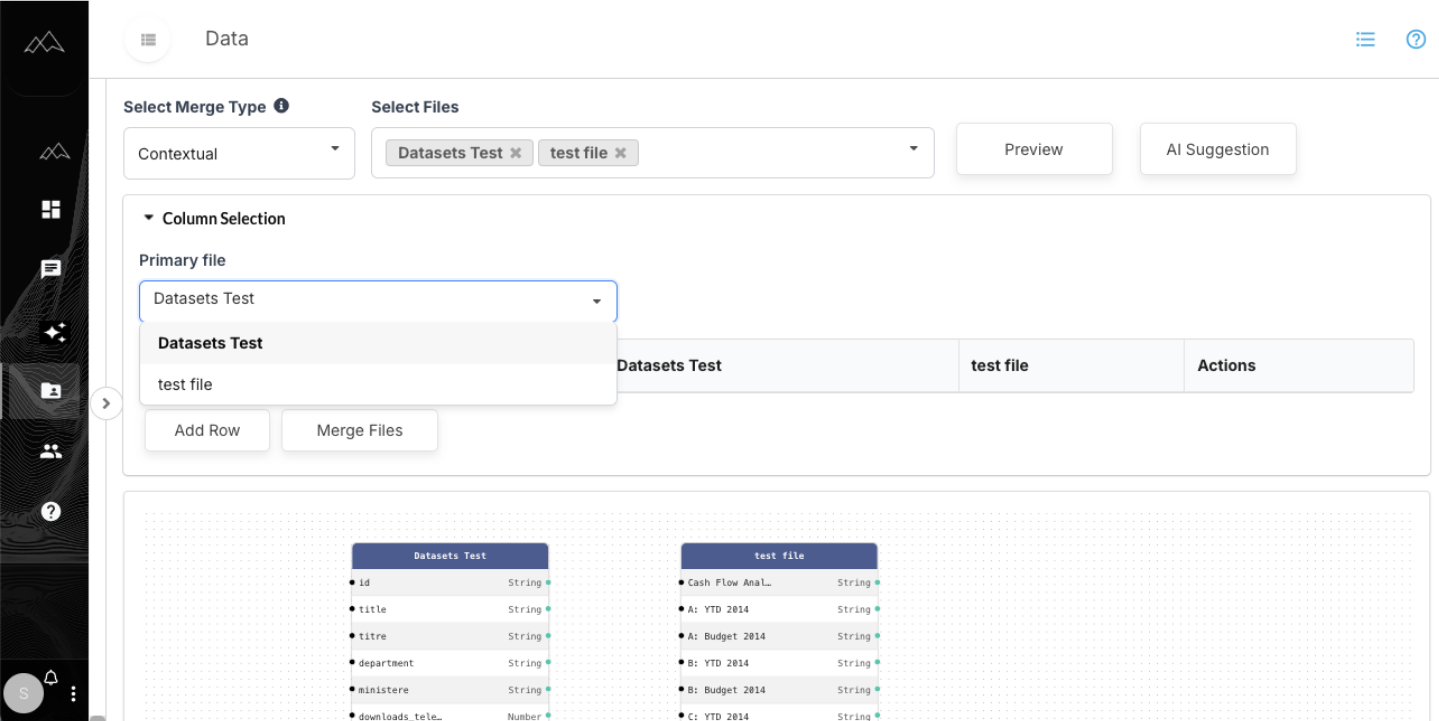Viewport: 1439px width, 721px height.
Task: Remove the test file selection chip
Action: (620, 152)
